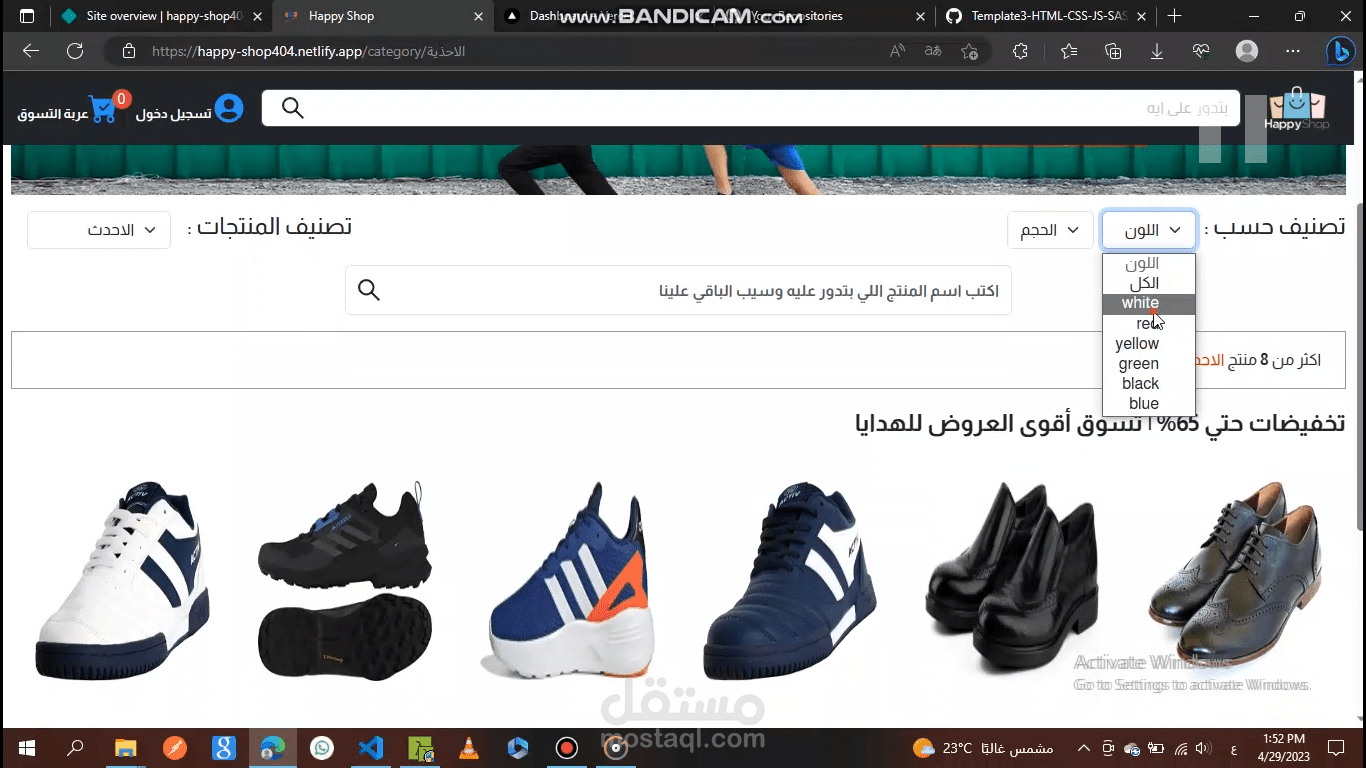Image resolution: width=1366 pixels, height=768 pixels.
Task: Open the Settings and more ellipsis menu
Action: 1293,51
